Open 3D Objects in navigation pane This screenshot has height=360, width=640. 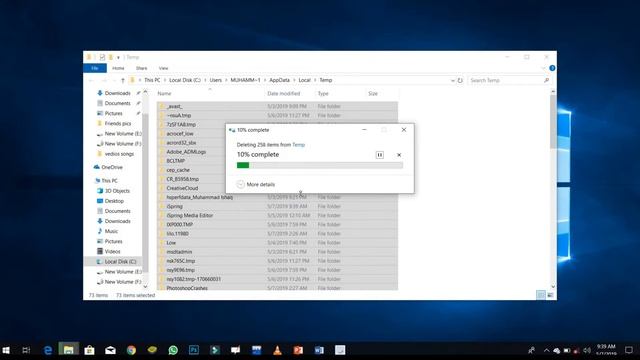pyautogui.click(x=117, y=191)
